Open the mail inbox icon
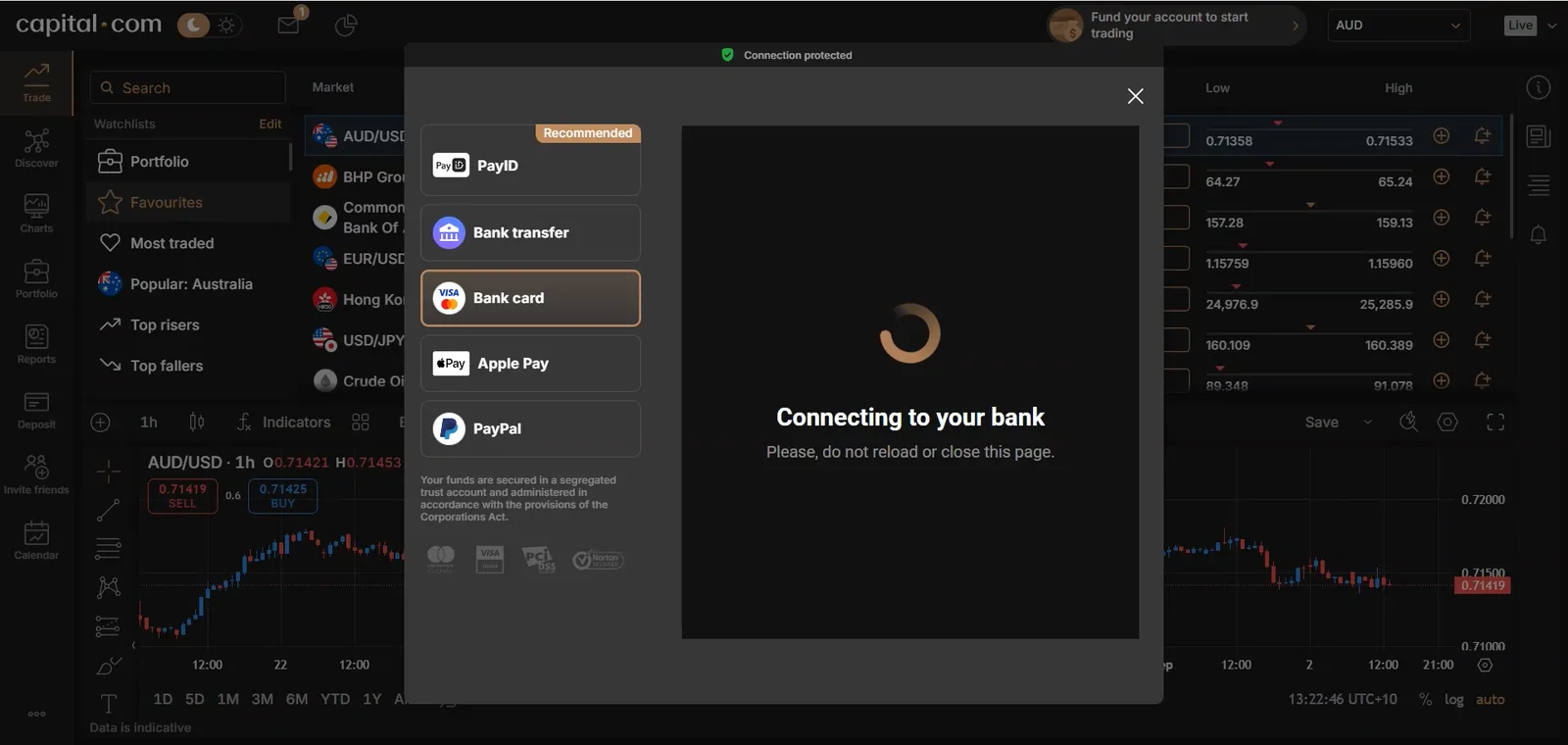The width and height of the screenshot is (1568, 745). coord(289,25)
